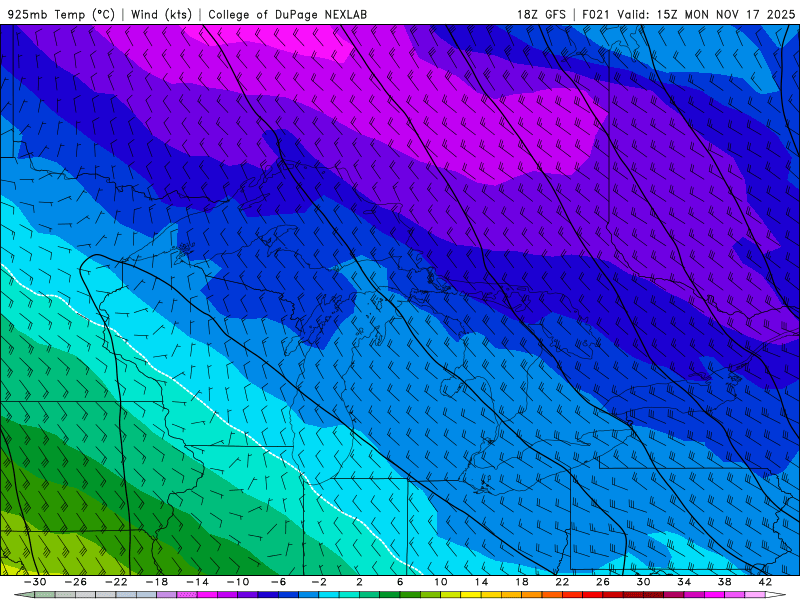This screenshot has height=600, width=800.
Task: Click the 22 color bar label
Action: coord(562,582)
